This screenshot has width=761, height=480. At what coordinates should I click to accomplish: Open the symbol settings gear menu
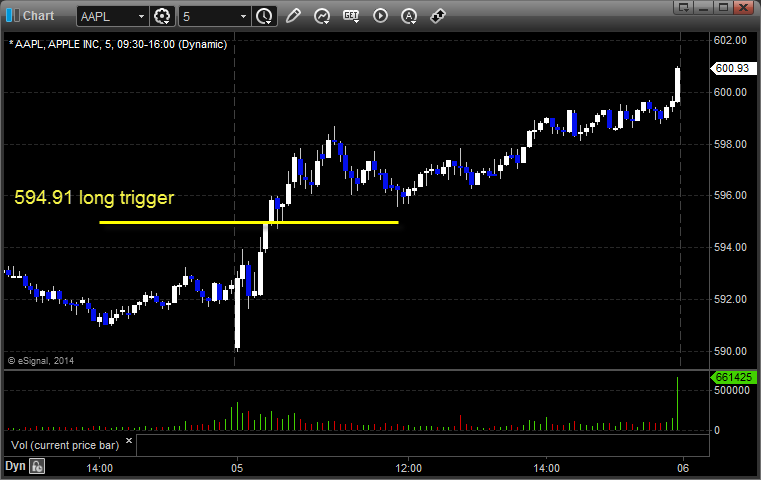pos(162,17)
